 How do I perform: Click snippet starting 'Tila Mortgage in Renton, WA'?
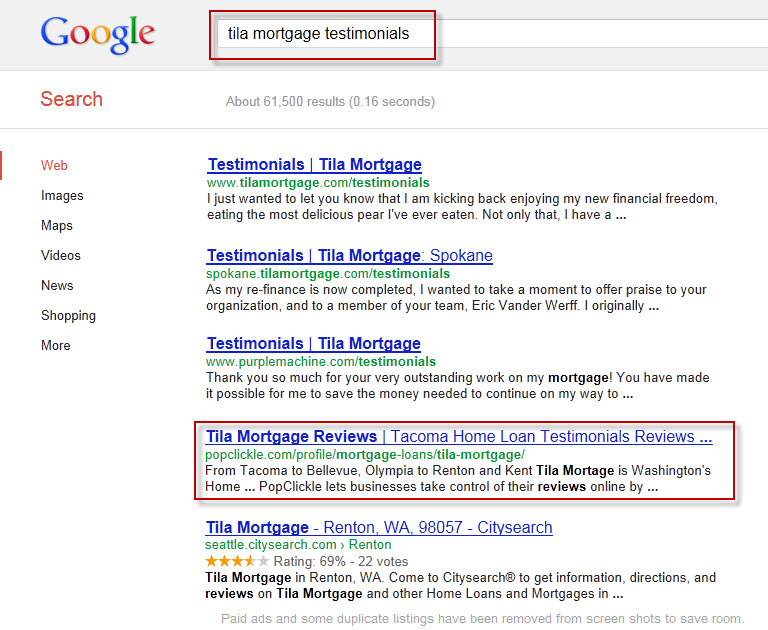coord(460,585)
